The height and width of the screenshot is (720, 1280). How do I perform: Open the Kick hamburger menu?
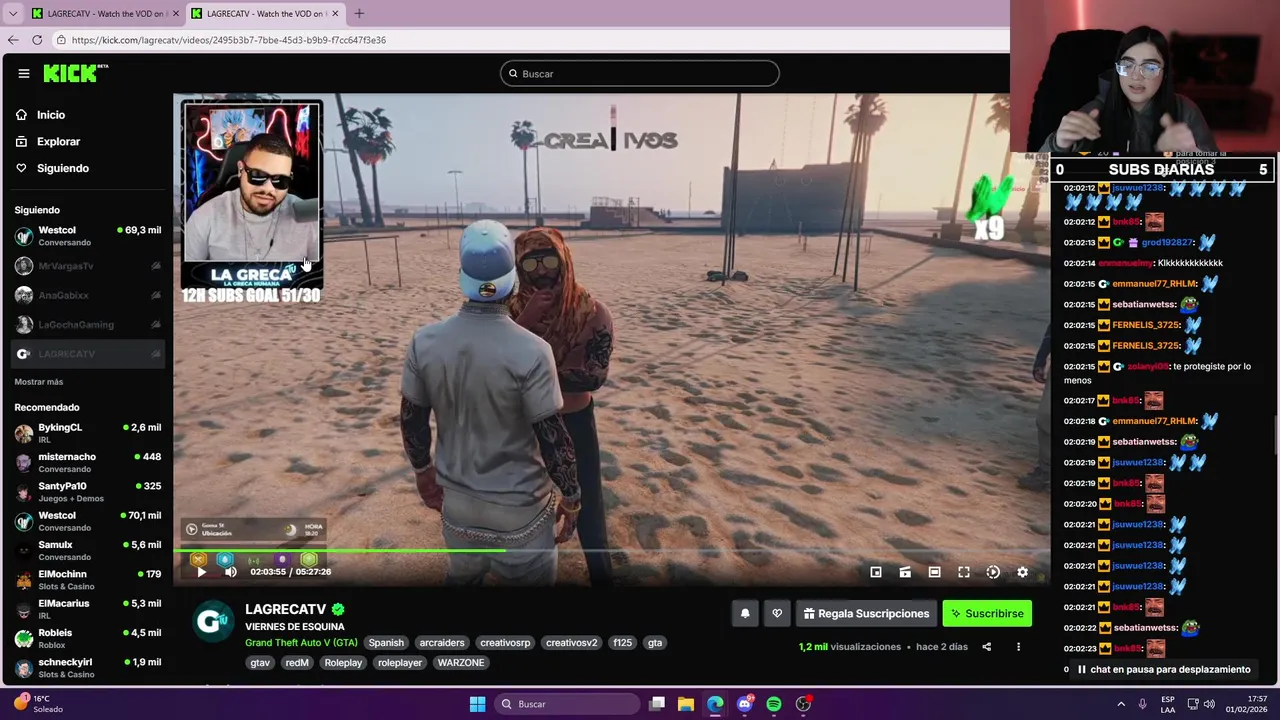(23, 73)
